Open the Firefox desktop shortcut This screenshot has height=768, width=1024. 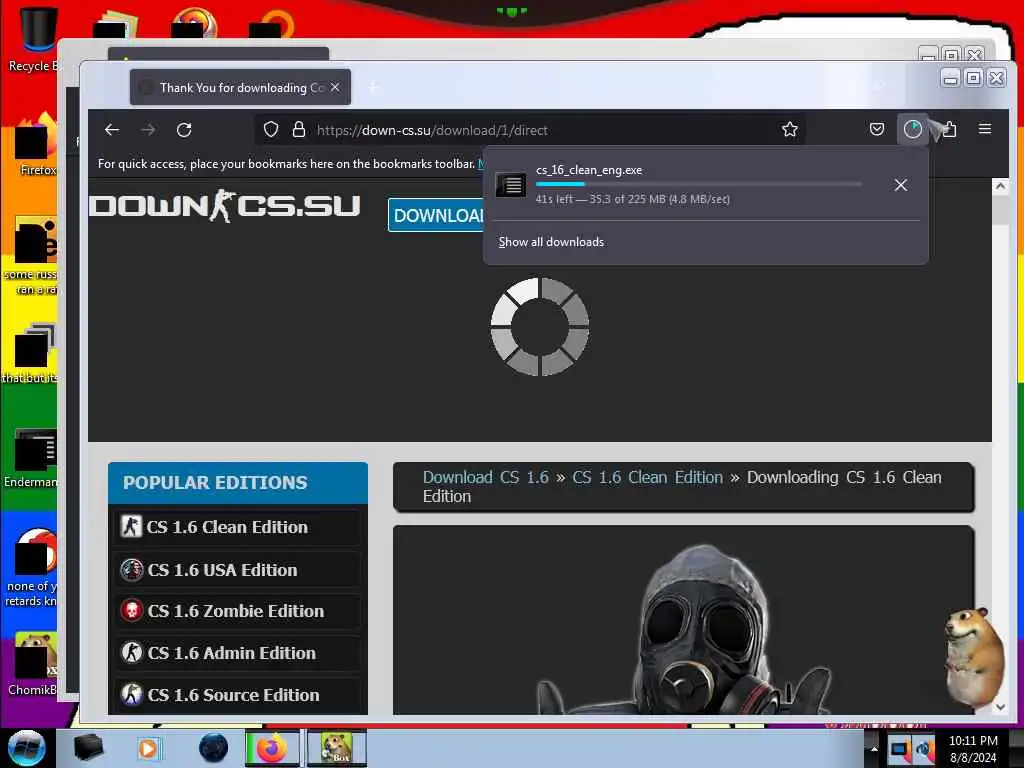coord(36,145)
